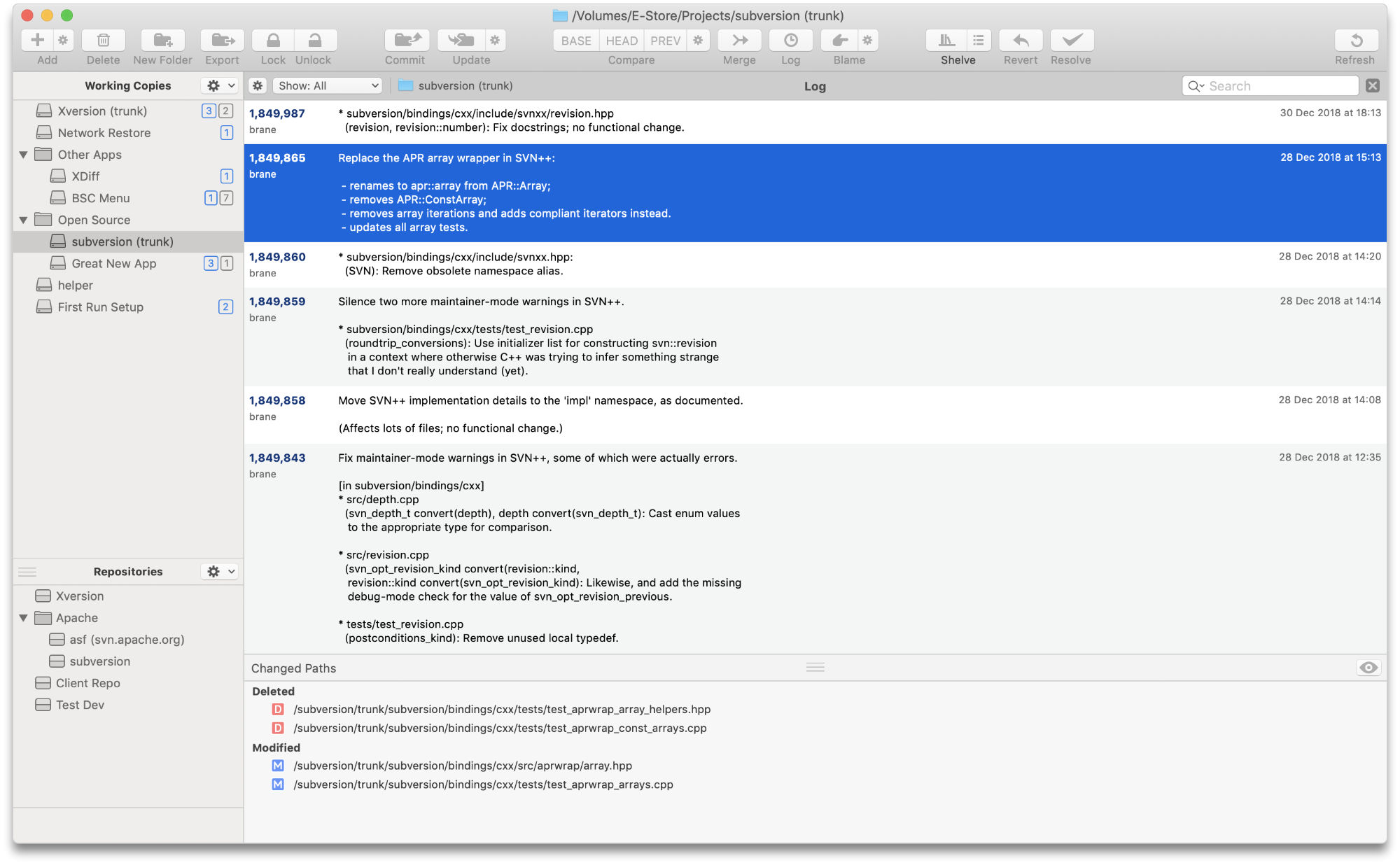Open the Update options gear
Viewport: 1400px width, 865px height.
[x=495, y=40]
